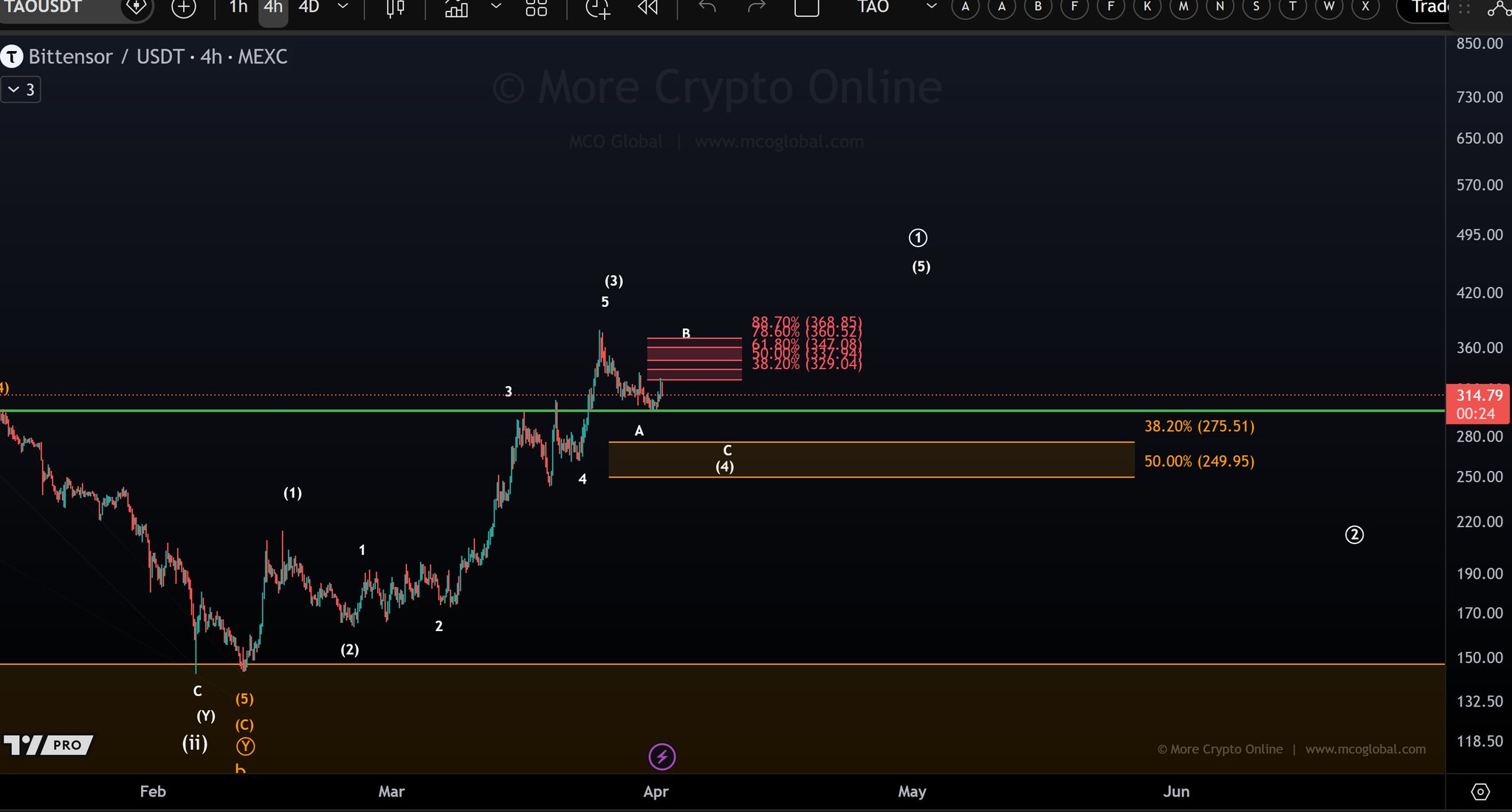This screenshot has height=812, width=1512.
Task: Select the 4h timeframe
Action: (273, 8)
